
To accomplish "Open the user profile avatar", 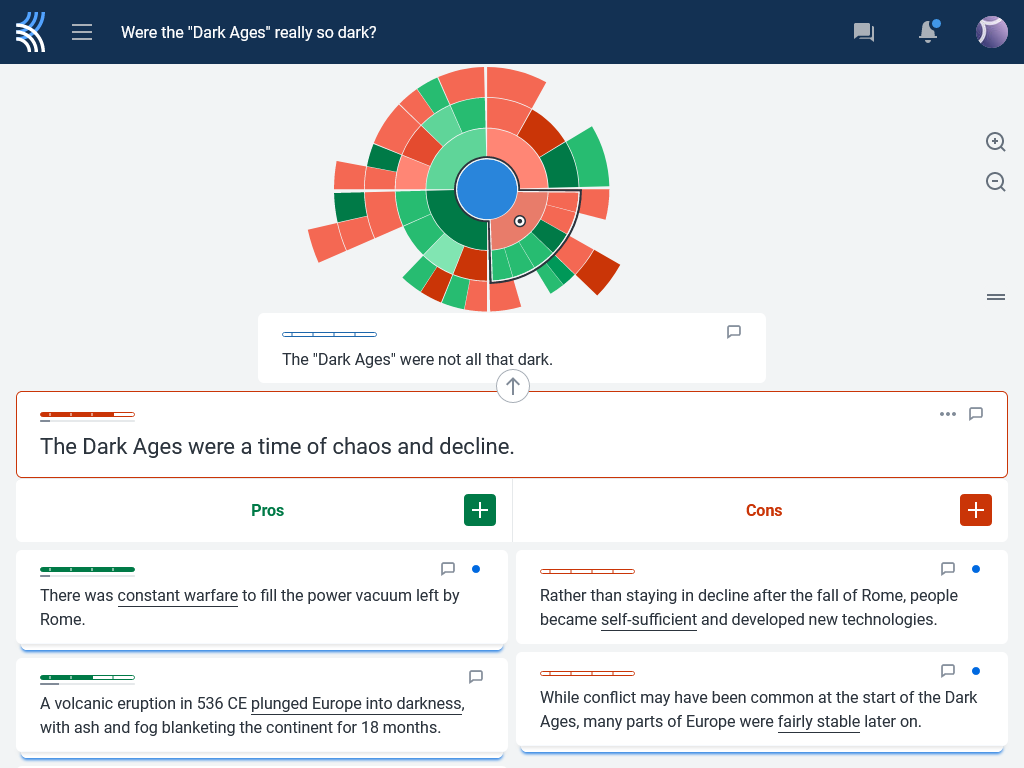I will (x=991, y=32).
